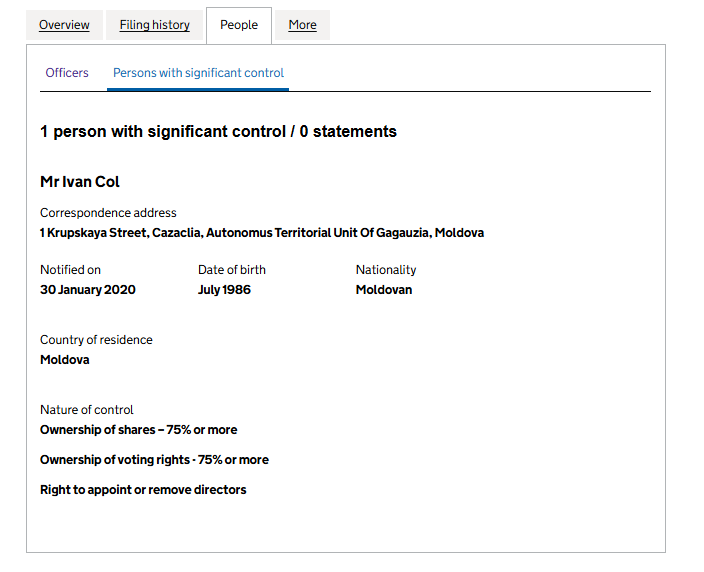Click the '1 person with significant control' heading
Screen dimensions: 704x572
click(x=218, y=132)
